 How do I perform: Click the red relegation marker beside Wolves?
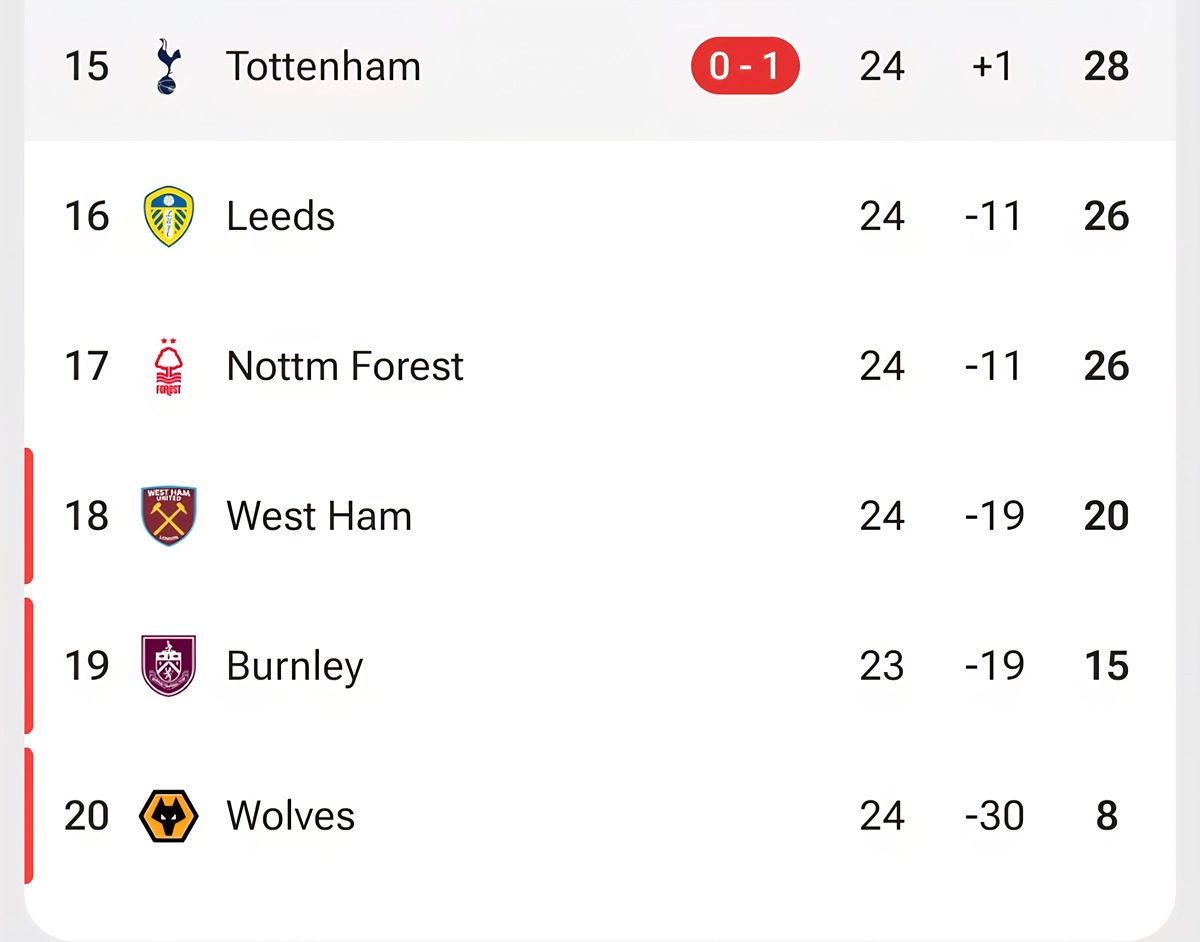point(29,816)
